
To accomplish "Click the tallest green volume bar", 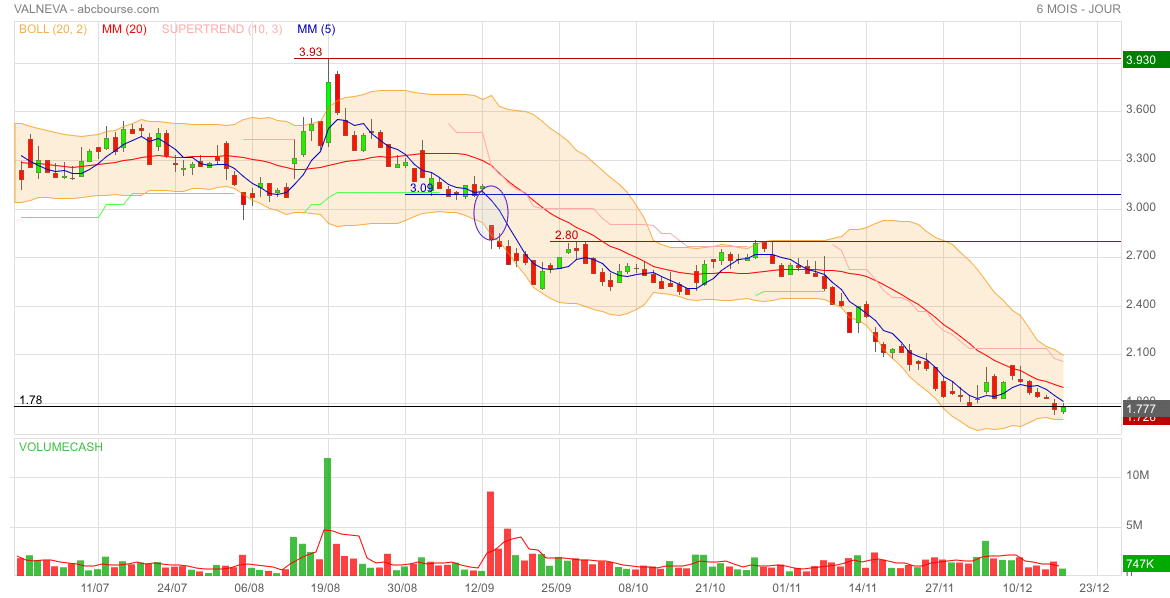I will [x=328, y=517].
